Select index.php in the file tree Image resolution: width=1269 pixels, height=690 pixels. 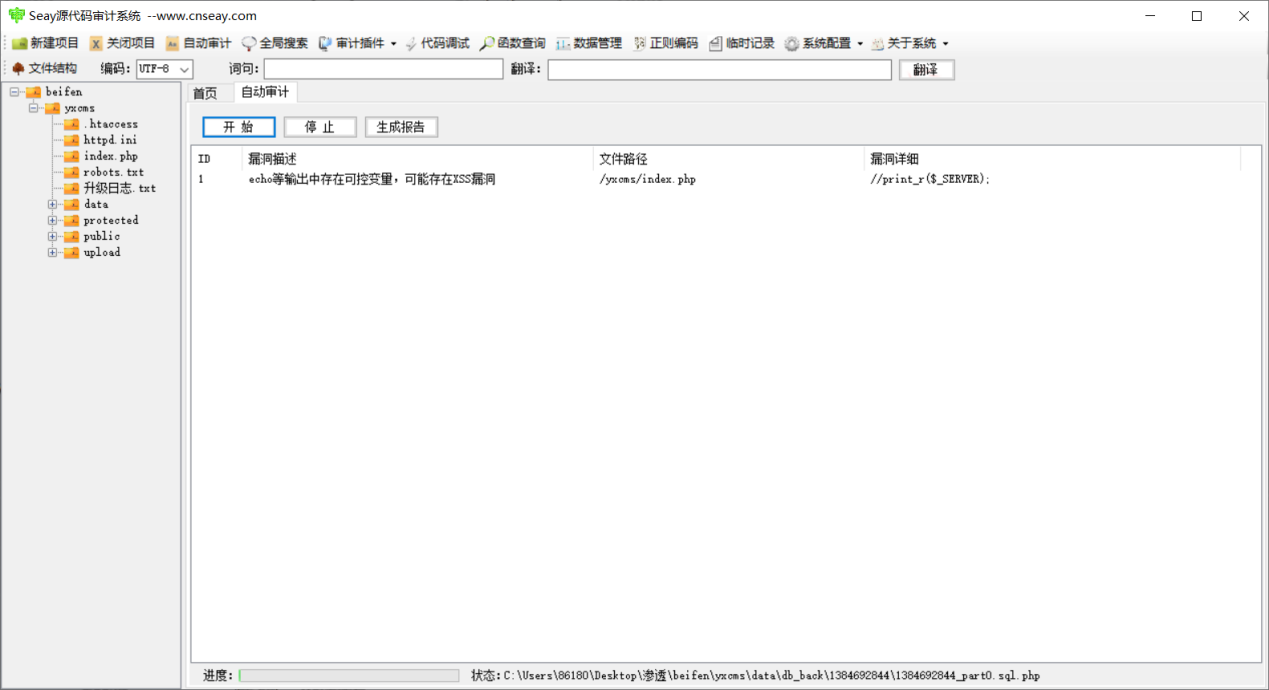point(110,156)
